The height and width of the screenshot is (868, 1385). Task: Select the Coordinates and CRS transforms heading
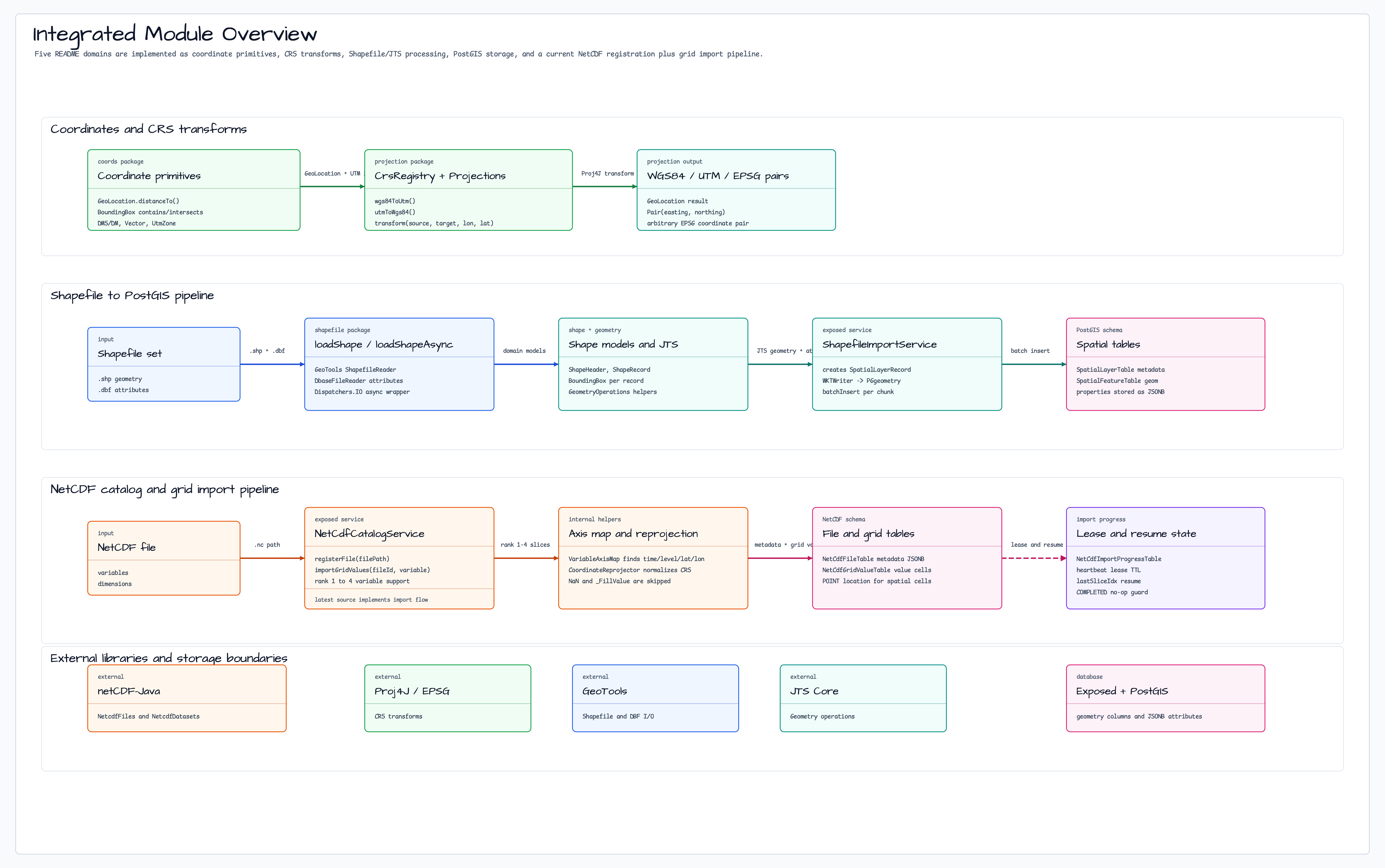coord(148,129)
